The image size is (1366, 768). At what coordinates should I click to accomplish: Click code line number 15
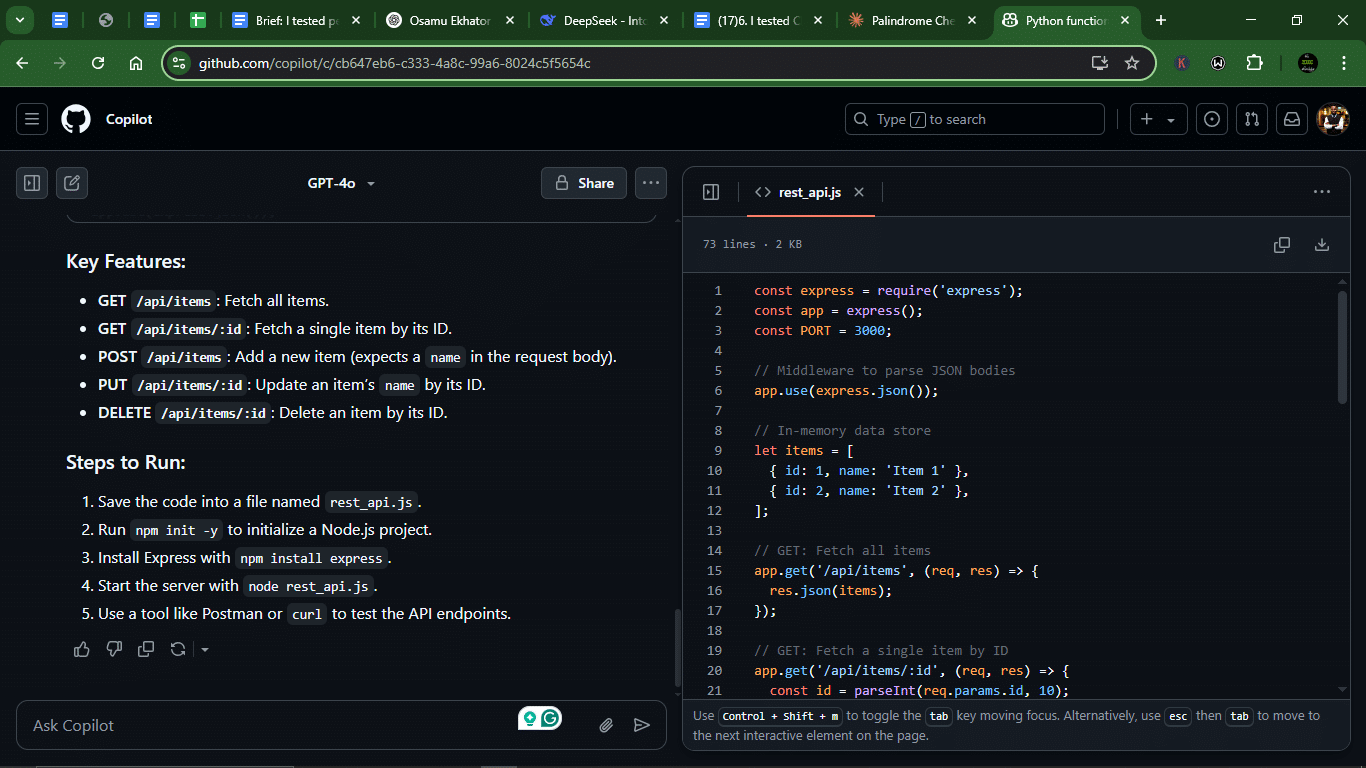pyautogui.click(x=714, y=571)
